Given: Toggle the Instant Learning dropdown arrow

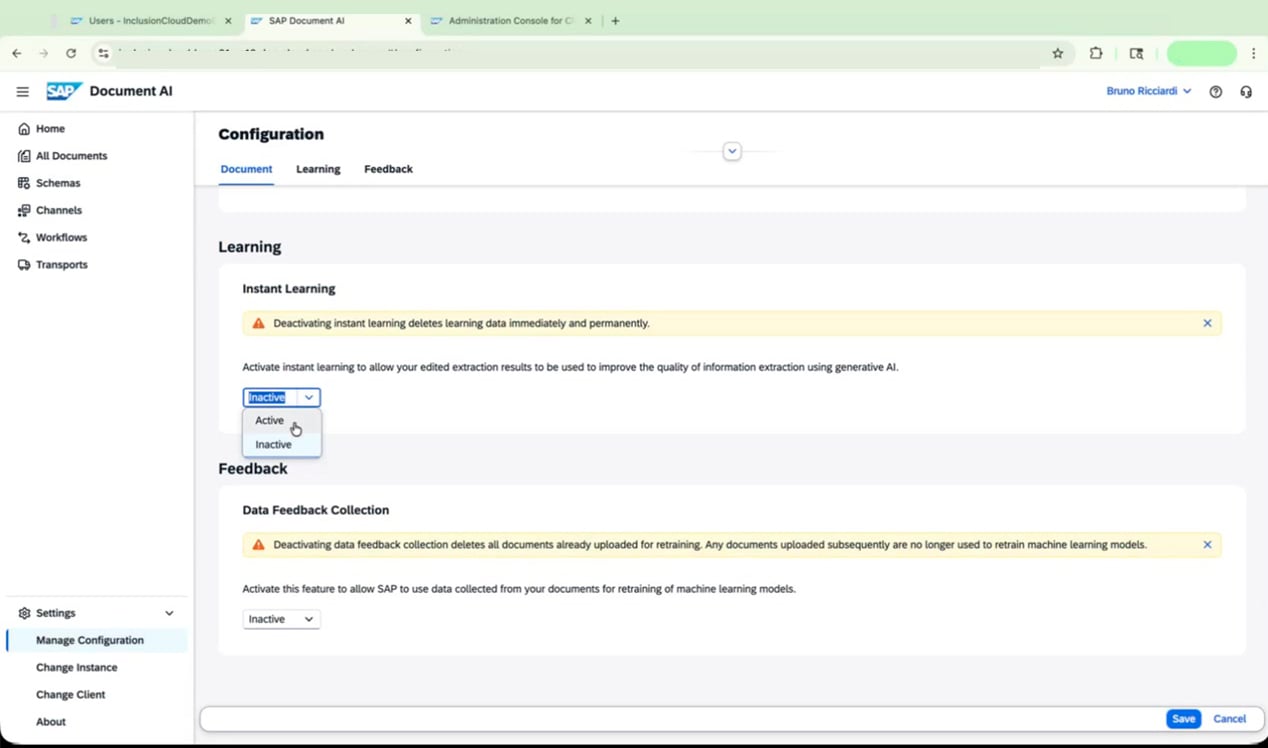Looking at the screenshot, I should tap(309, 397).
